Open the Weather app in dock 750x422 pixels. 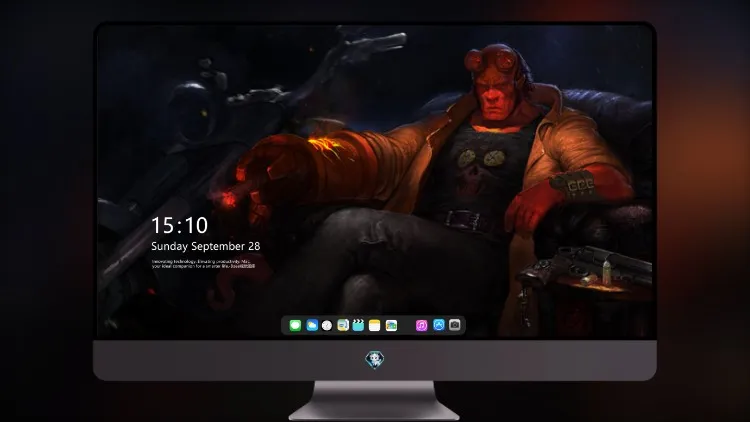312,325
